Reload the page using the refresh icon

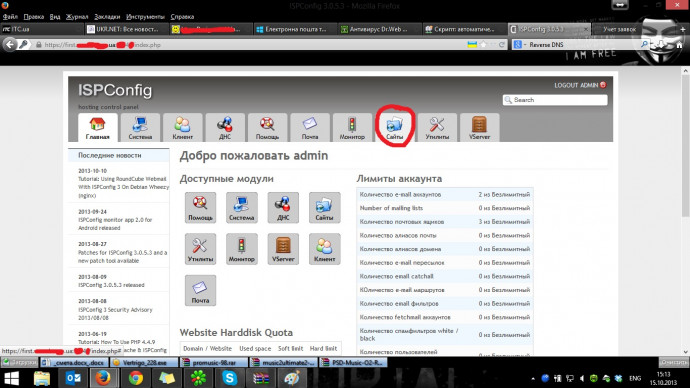pos(501,44)
